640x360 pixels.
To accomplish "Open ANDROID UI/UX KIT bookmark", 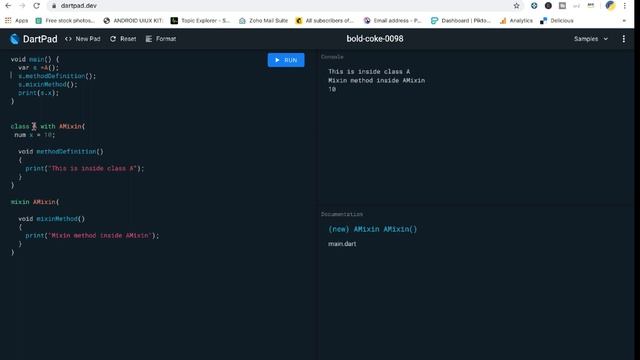I will point(133,20).
